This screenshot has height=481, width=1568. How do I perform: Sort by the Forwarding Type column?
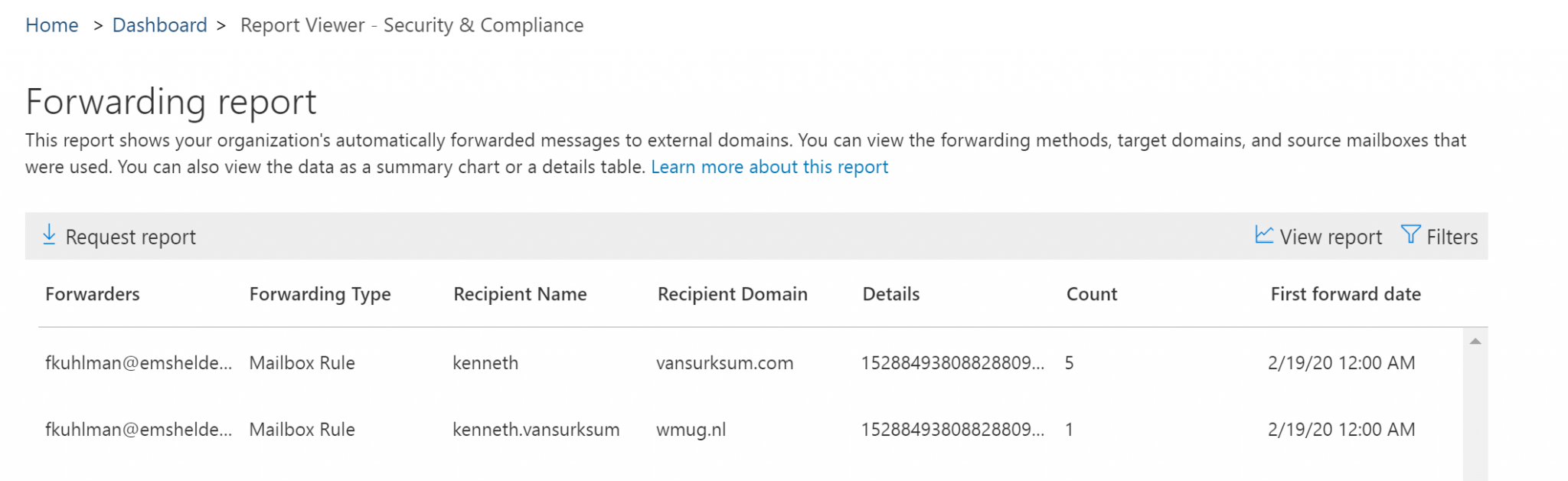(320, 294)
